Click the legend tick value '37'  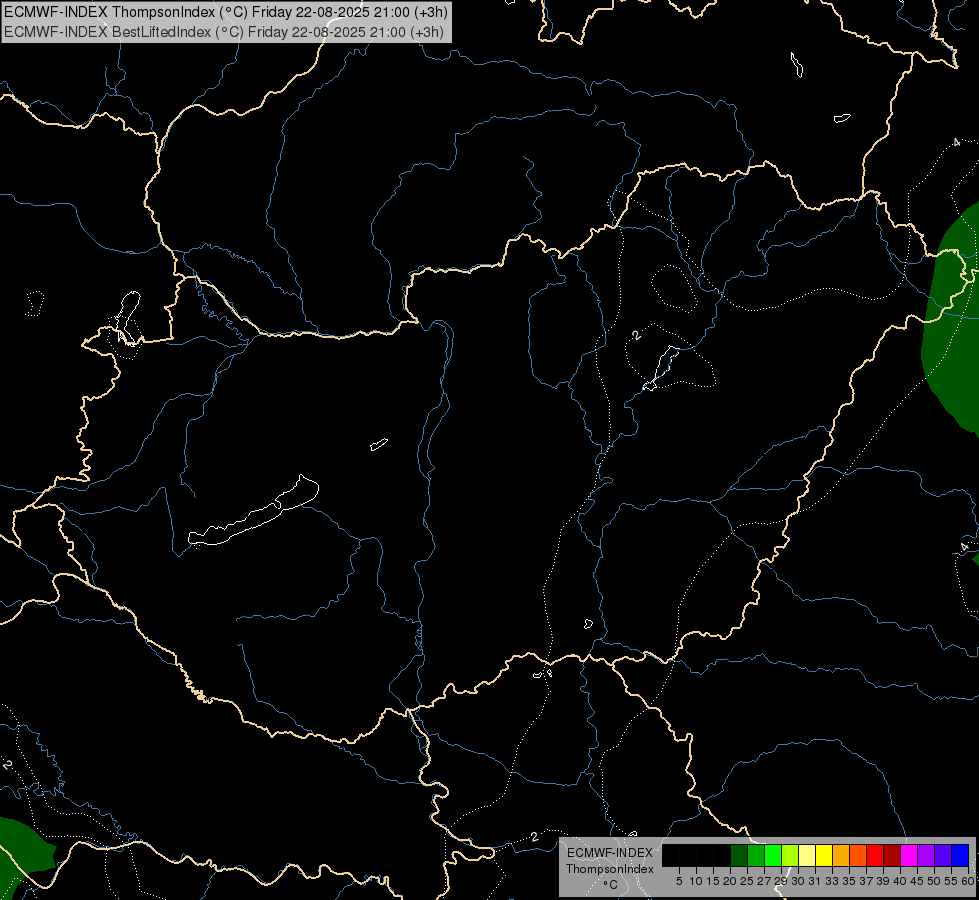click(x=866, y=881)
